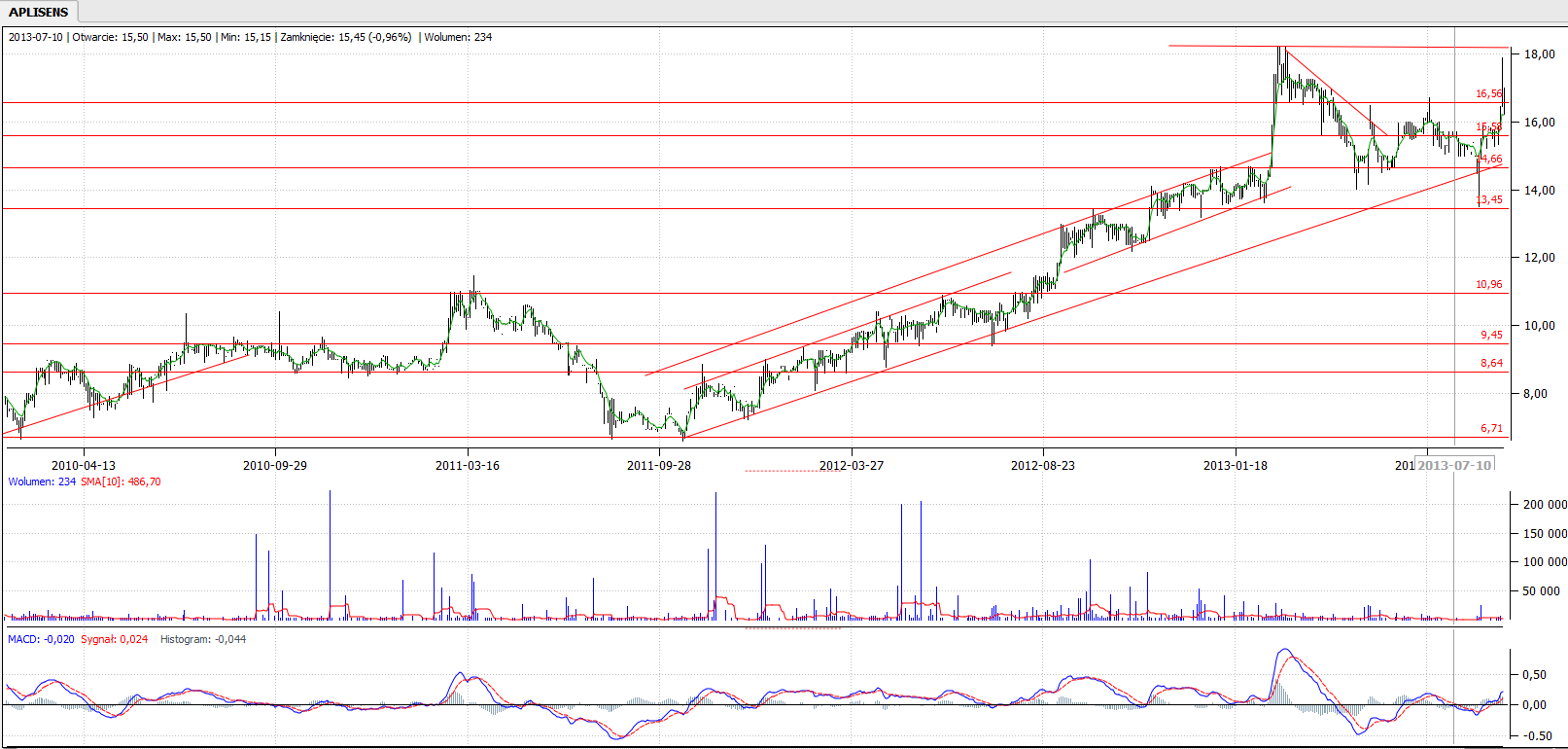This screenshot has height=749, width=1568.
Task: Click the 18,00 price axis label
Action: (1539, 54)
